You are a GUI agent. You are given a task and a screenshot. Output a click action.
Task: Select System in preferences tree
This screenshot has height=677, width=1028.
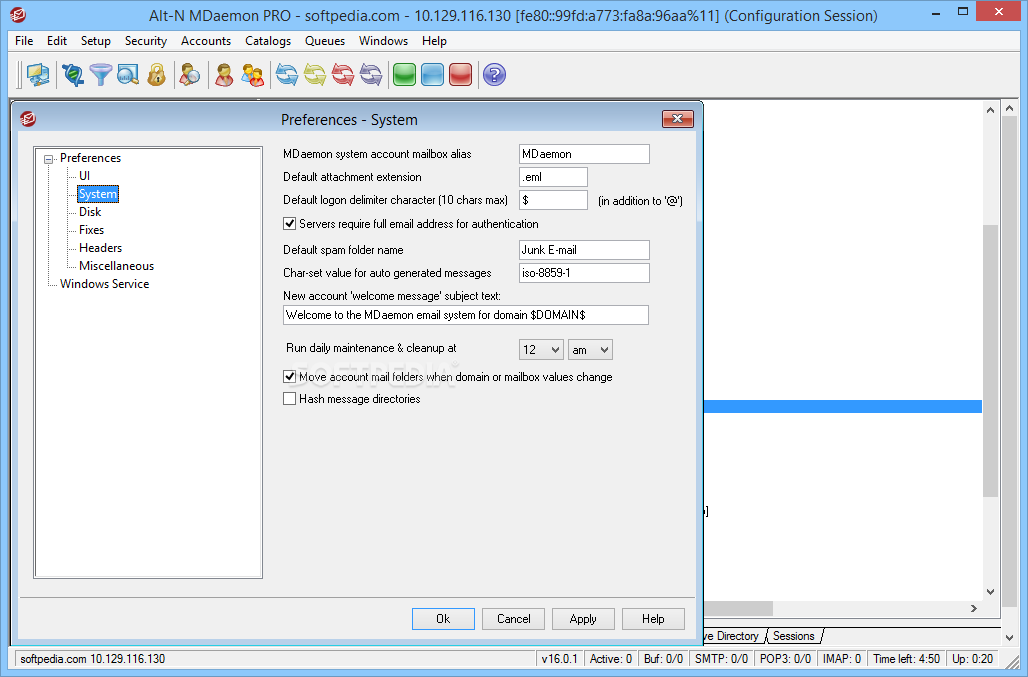[x=98, y=194]
